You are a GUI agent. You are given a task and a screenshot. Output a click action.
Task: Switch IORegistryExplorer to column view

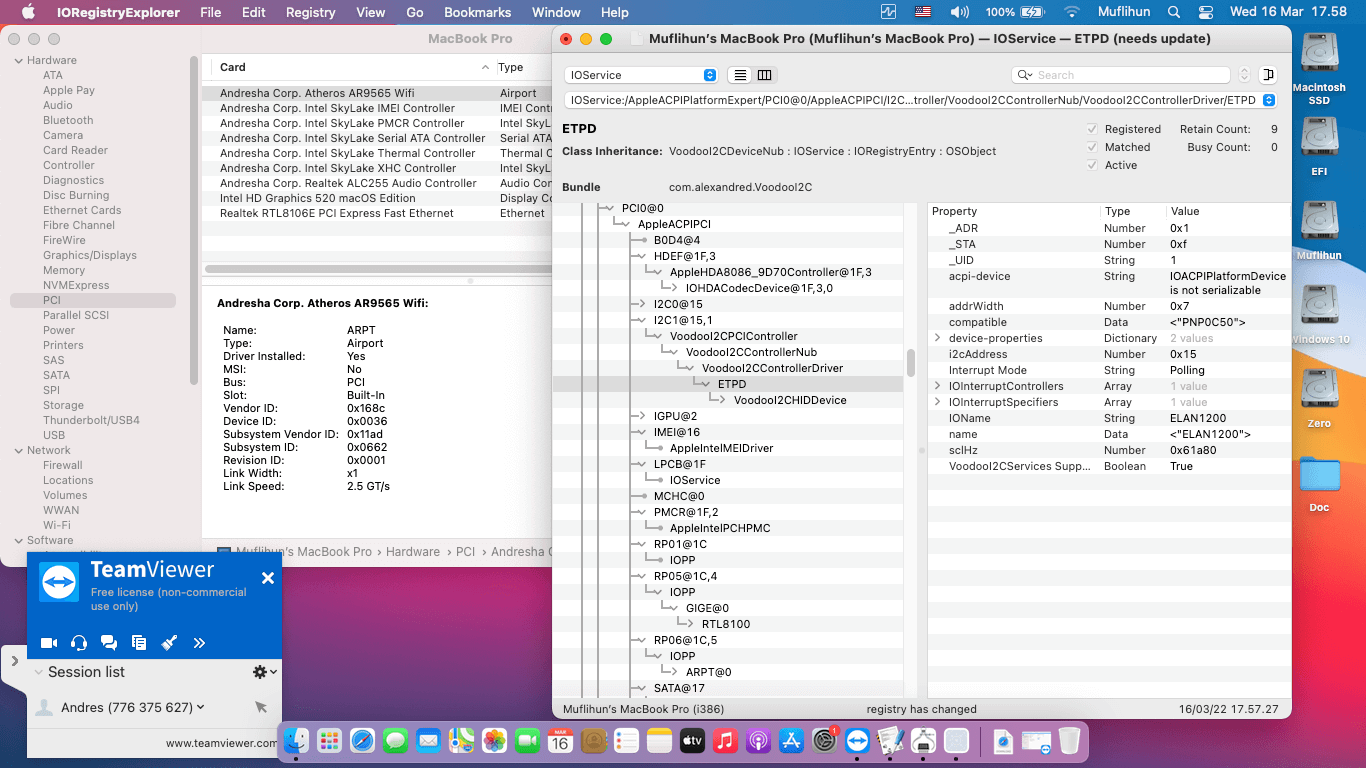click(765, 75)
